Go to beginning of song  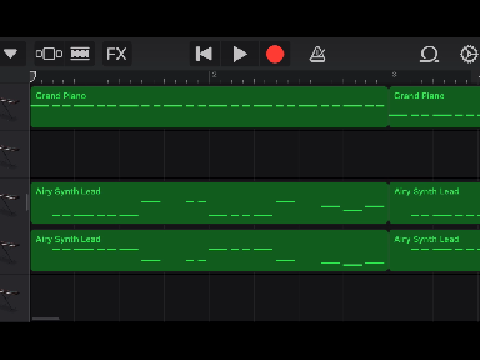(x=204, y=54)
